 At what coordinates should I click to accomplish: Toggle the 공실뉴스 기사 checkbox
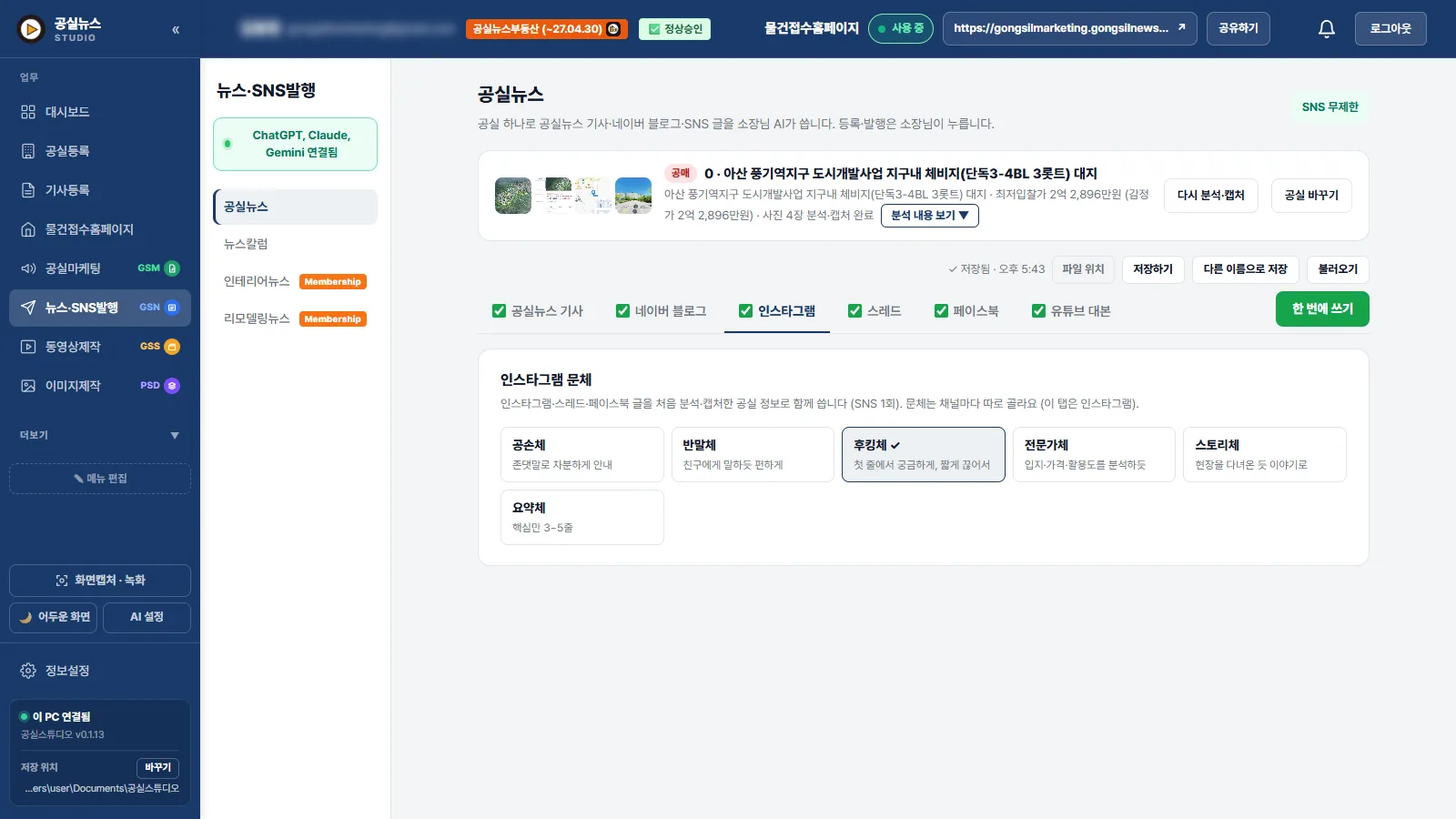pyautogui.click(x=499, y=311)
